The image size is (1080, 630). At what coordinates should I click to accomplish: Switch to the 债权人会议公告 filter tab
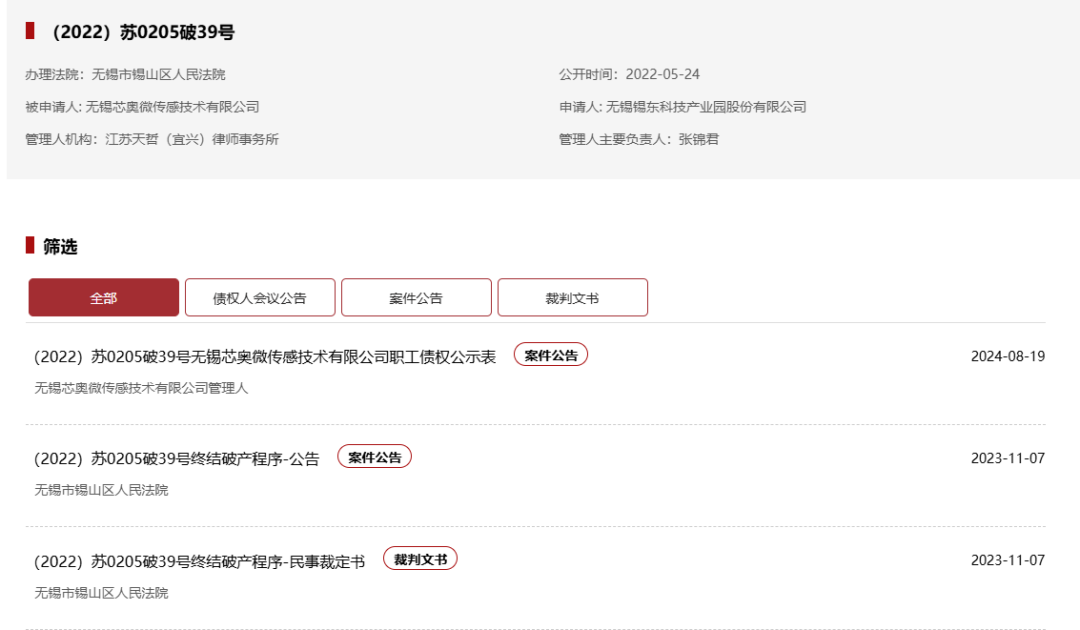coord(260,298)
